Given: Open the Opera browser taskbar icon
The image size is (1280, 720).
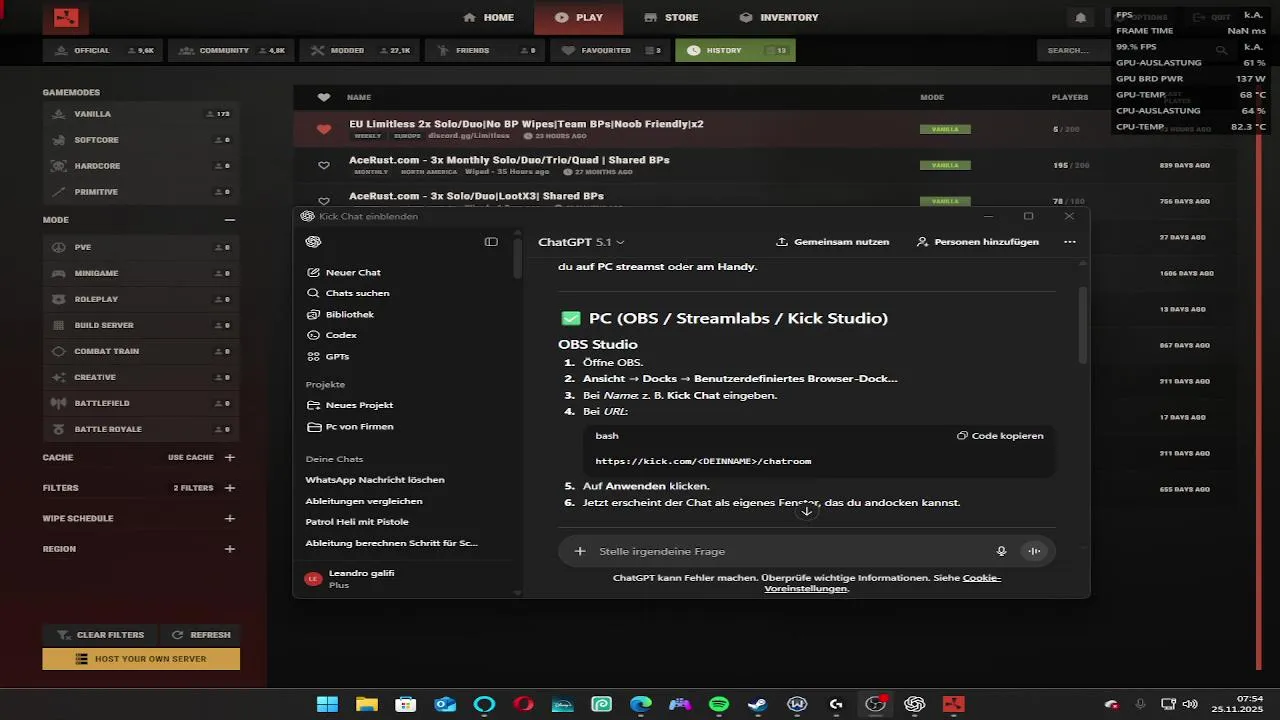Looking at the screenshot, I should (x=523, y=704).
